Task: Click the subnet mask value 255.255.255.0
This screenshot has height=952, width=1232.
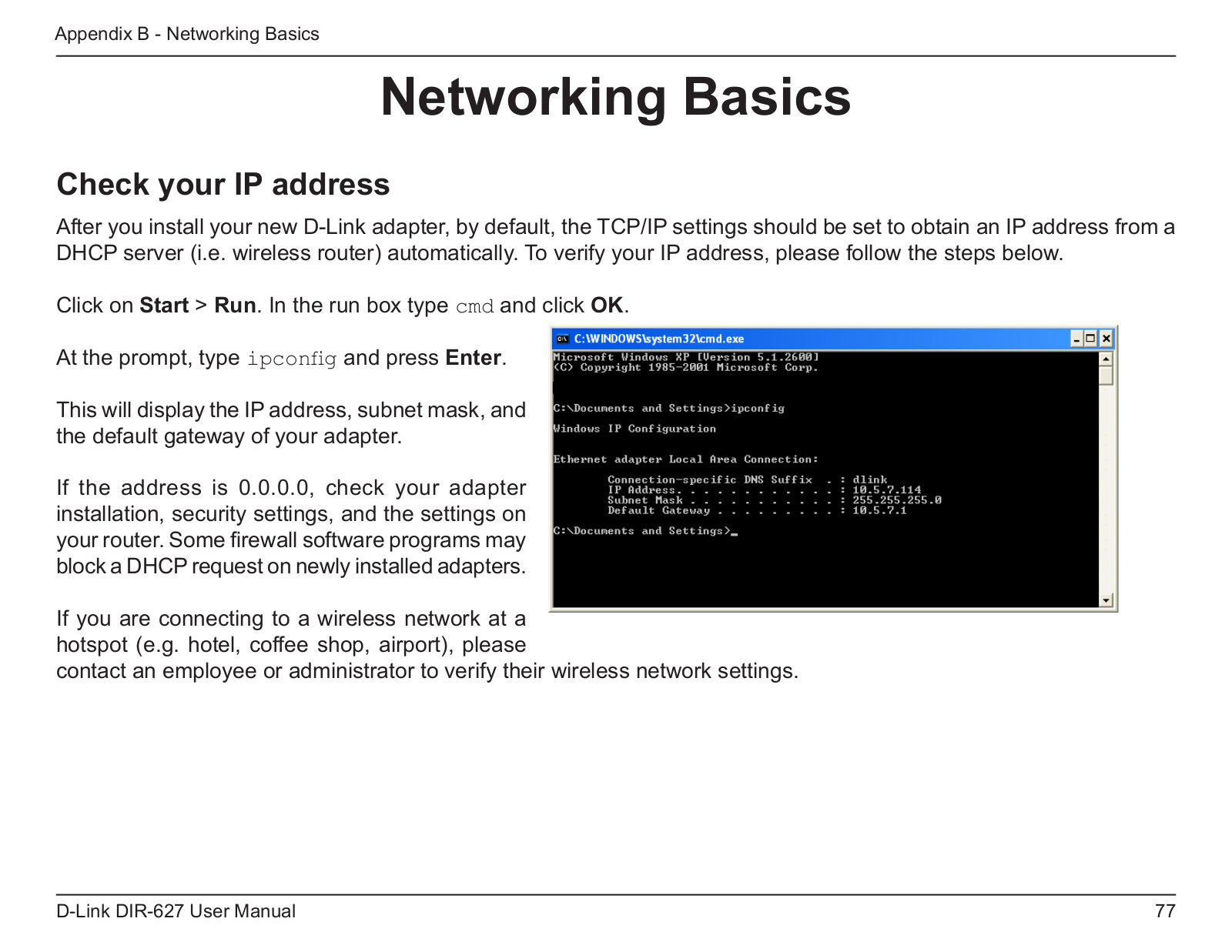Action: click(x=896, y=500)
